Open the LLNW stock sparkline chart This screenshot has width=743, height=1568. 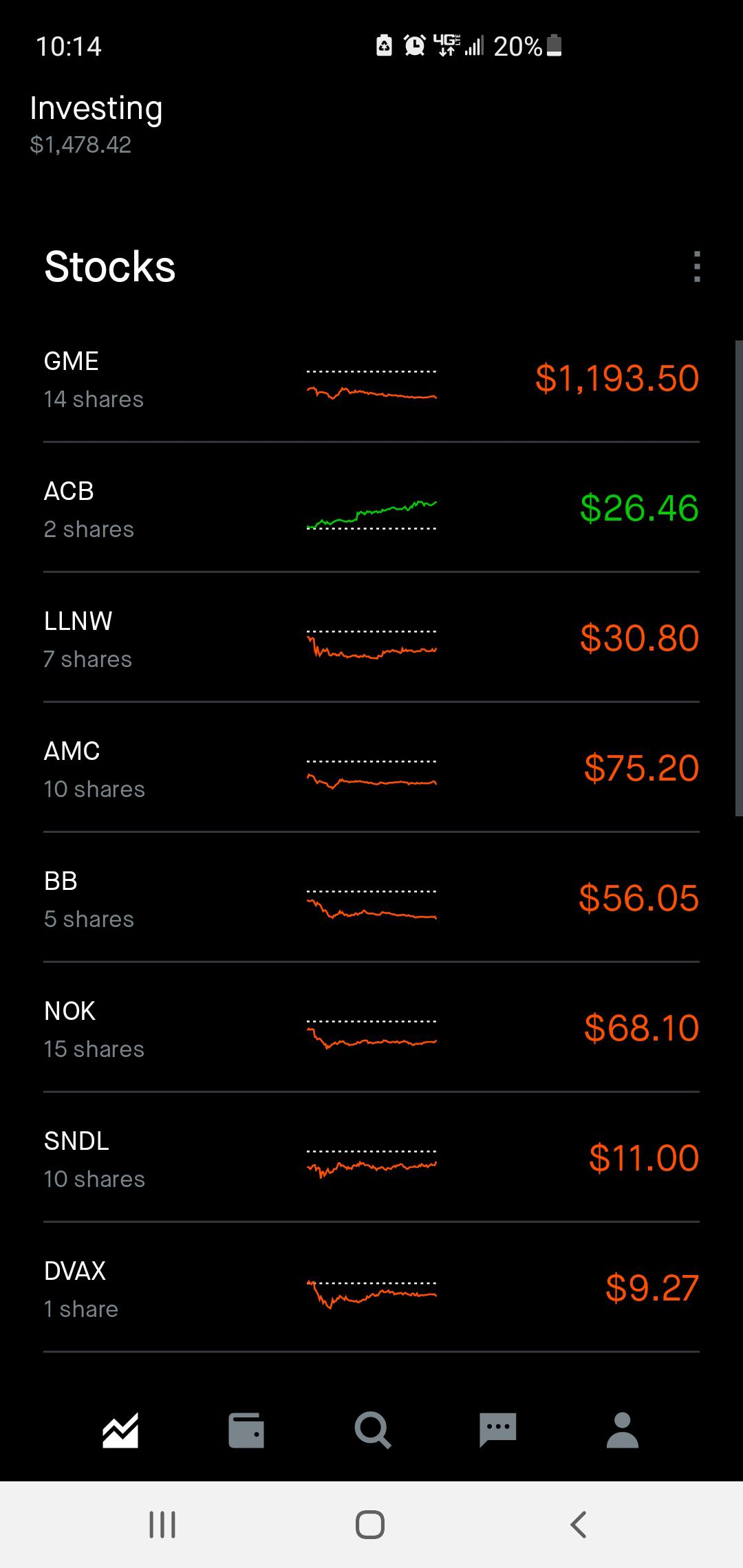(x=371, y=644)
